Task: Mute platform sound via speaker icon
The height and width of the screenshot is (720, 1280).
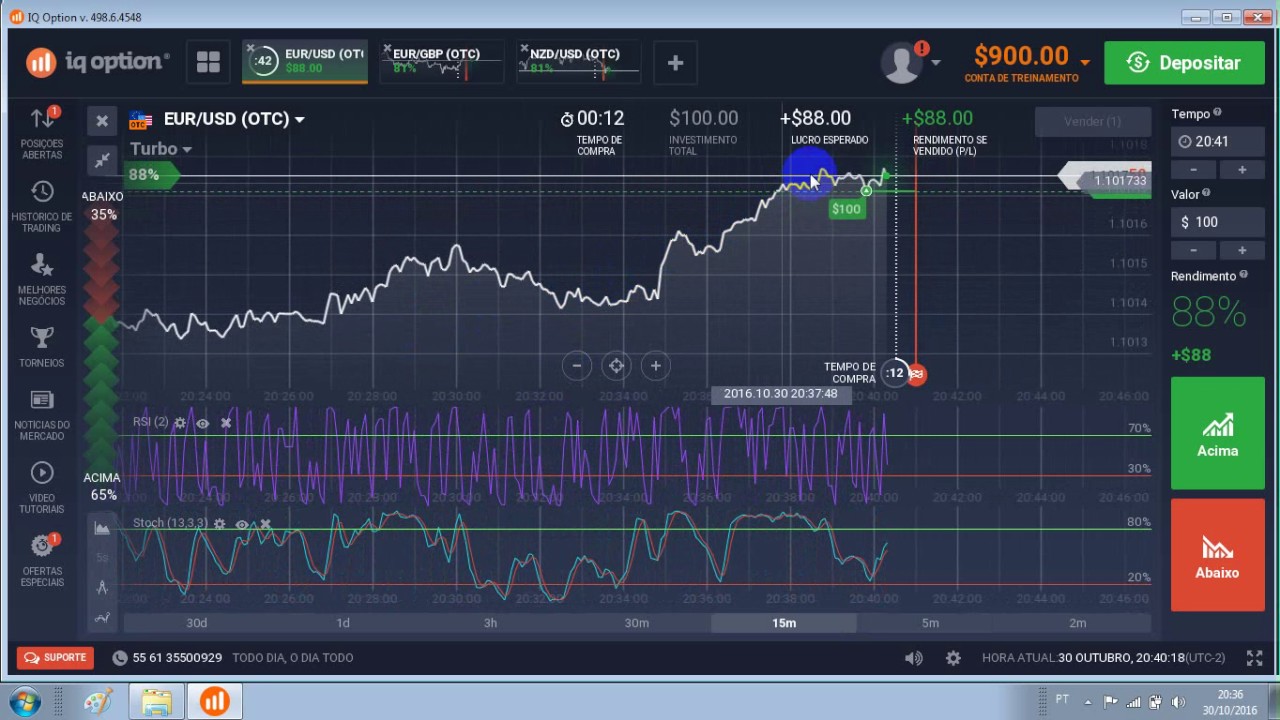Action: [914, 658]
